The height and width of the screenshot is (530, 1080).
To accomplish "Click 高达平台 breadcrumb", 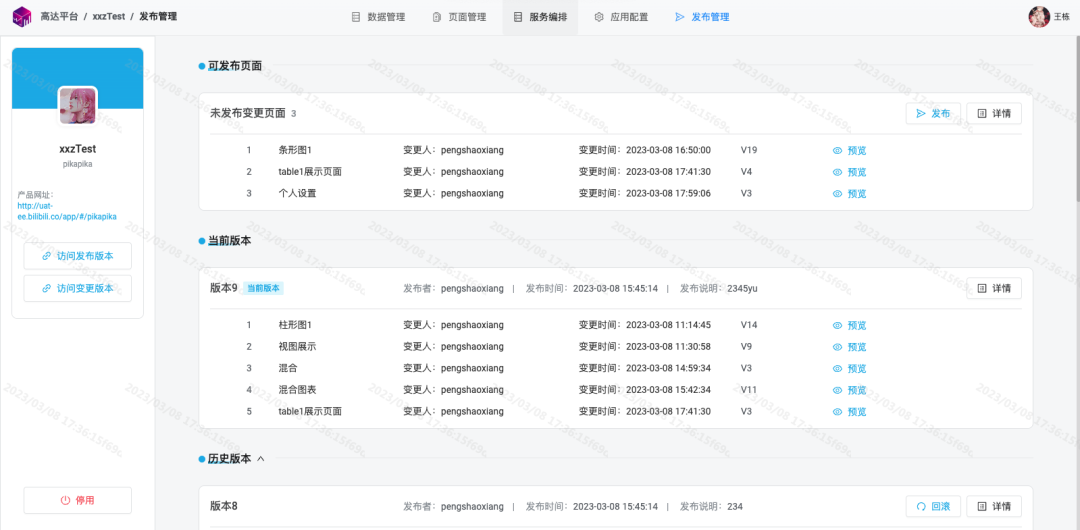I will [59, 17].
